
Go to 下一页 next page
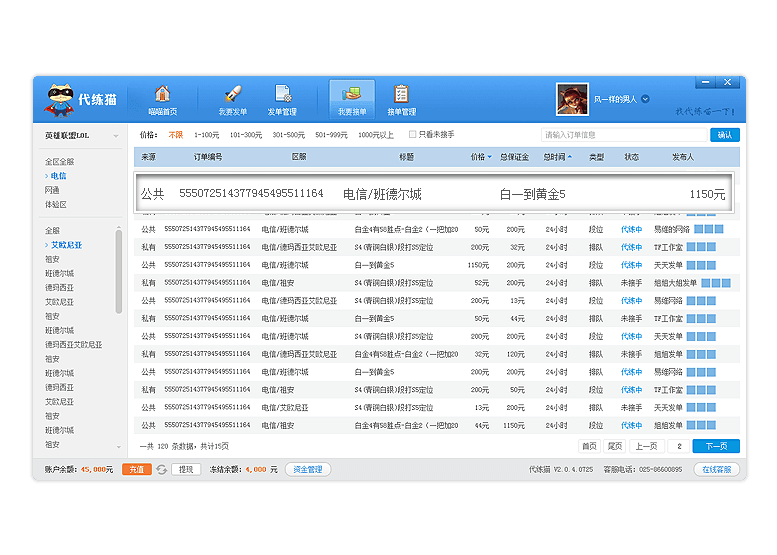click(x=716, y=446)
